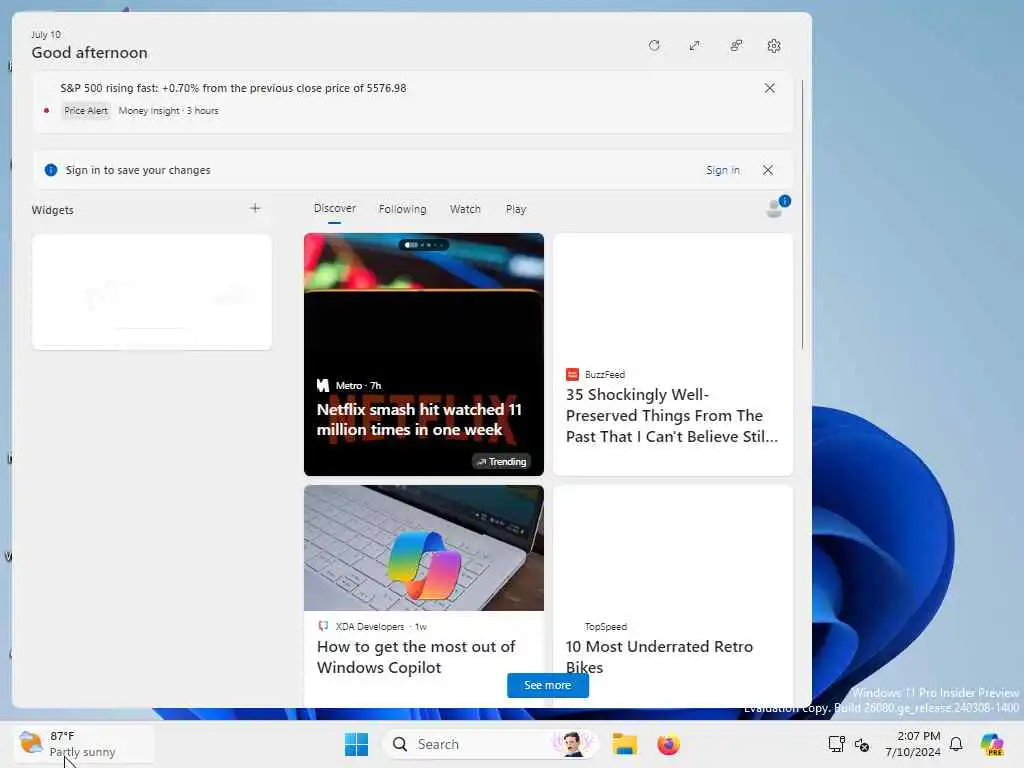Screen dimensions: 1024x768
Task: Switch to Watch tab
Action: 465,209
